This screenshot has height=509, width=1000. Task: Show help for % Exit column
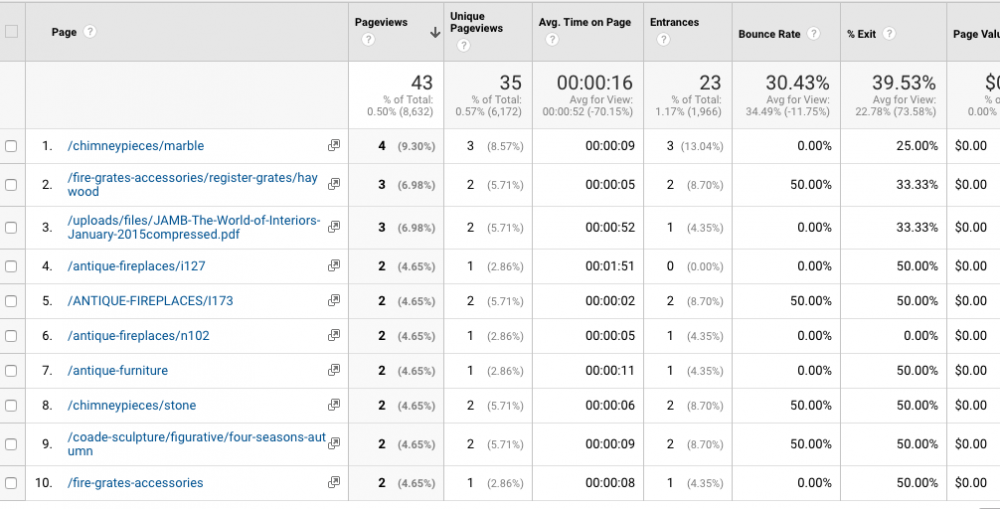pyautogui.click(x=889, y=34)
